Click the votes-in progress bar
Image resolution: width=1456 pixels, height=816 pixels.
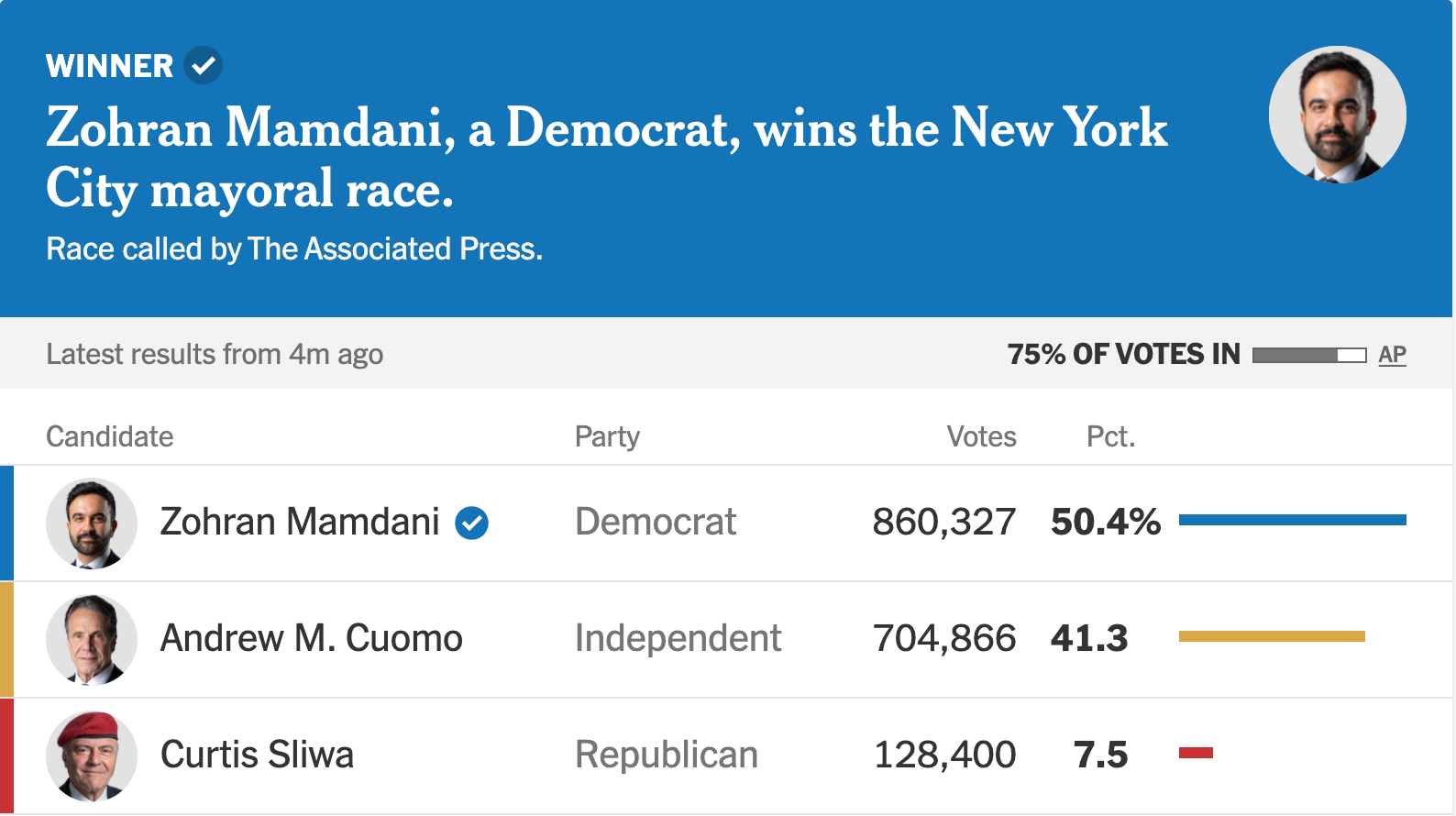(1308, 355)
